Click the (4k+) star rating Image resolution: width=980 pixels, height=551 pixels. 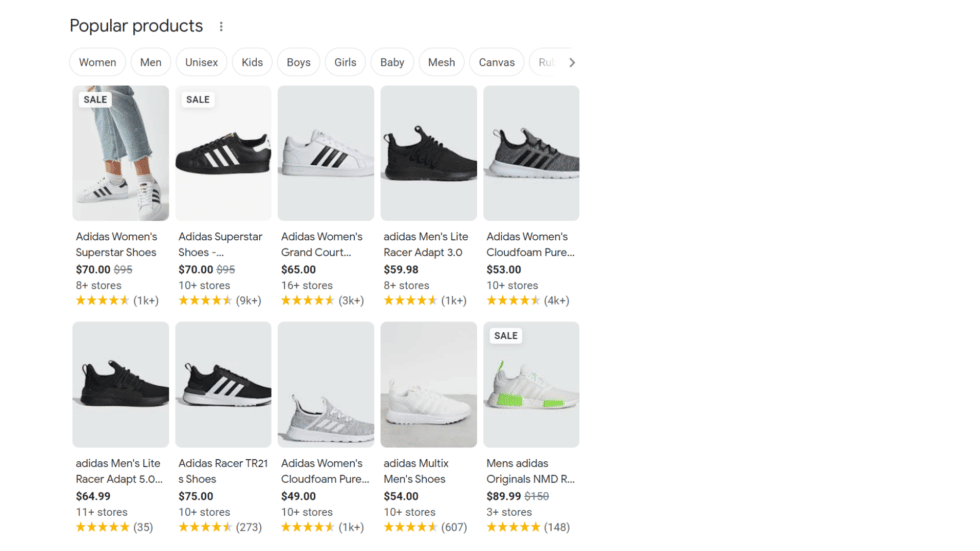pyautogui.click(x=528, y=300)
